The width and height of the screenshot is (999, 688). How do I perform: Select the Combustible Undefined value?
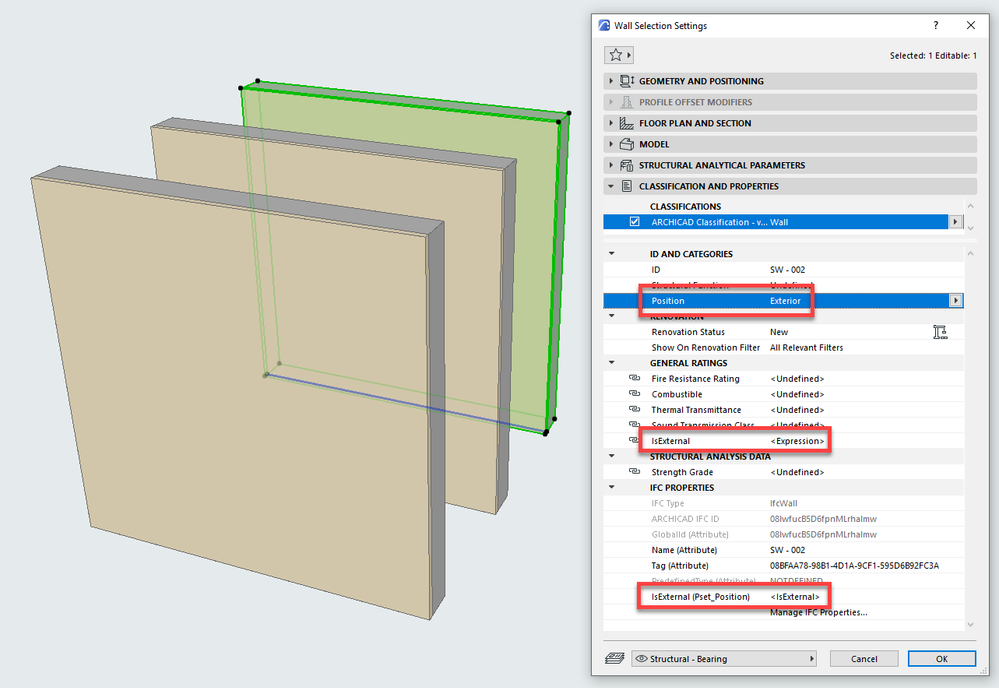[797, 394]
